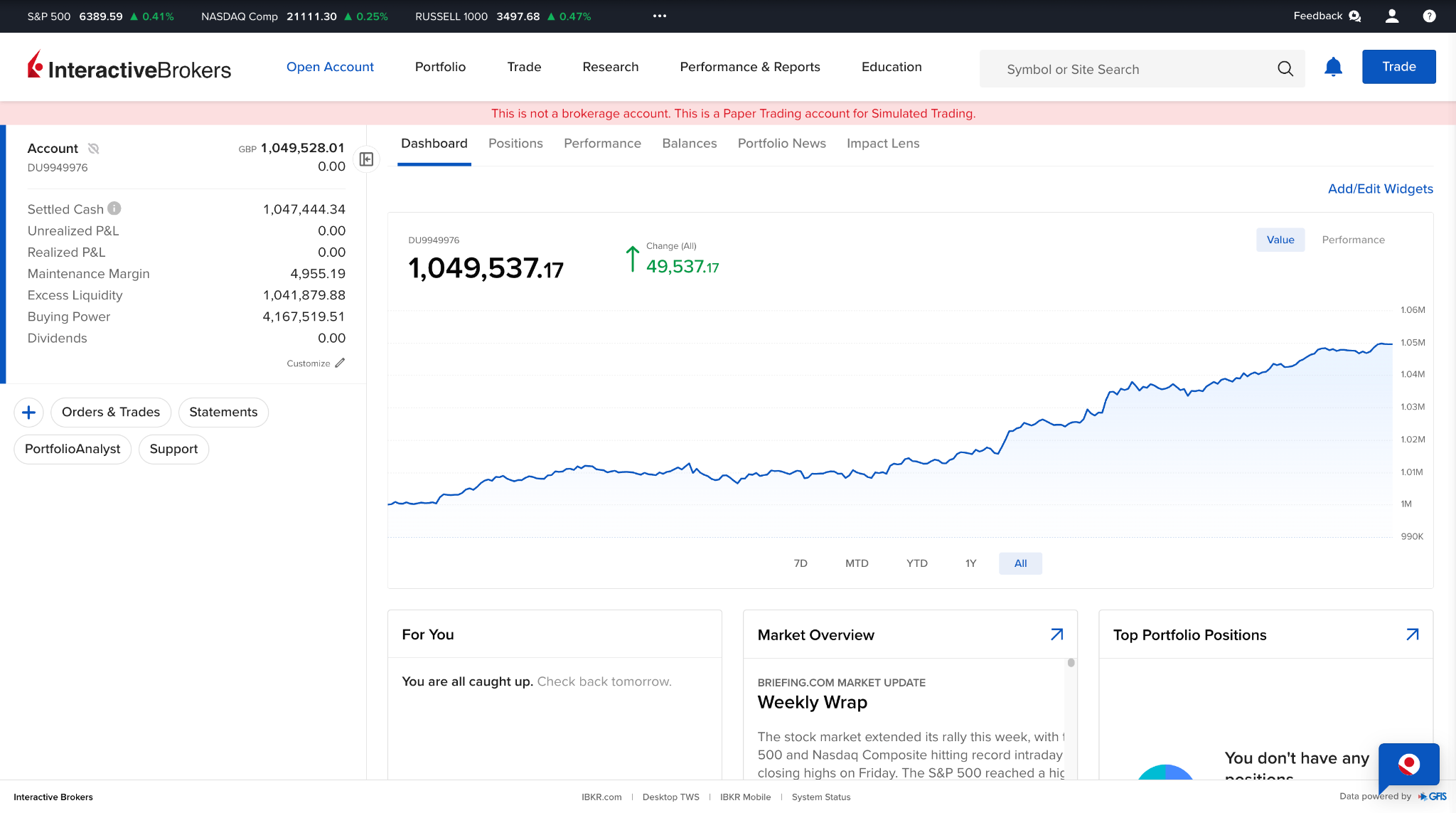This screenshot has height=813, width=1456.
Task: Open the Trade menu in navigation
Action: coord(524,67)
